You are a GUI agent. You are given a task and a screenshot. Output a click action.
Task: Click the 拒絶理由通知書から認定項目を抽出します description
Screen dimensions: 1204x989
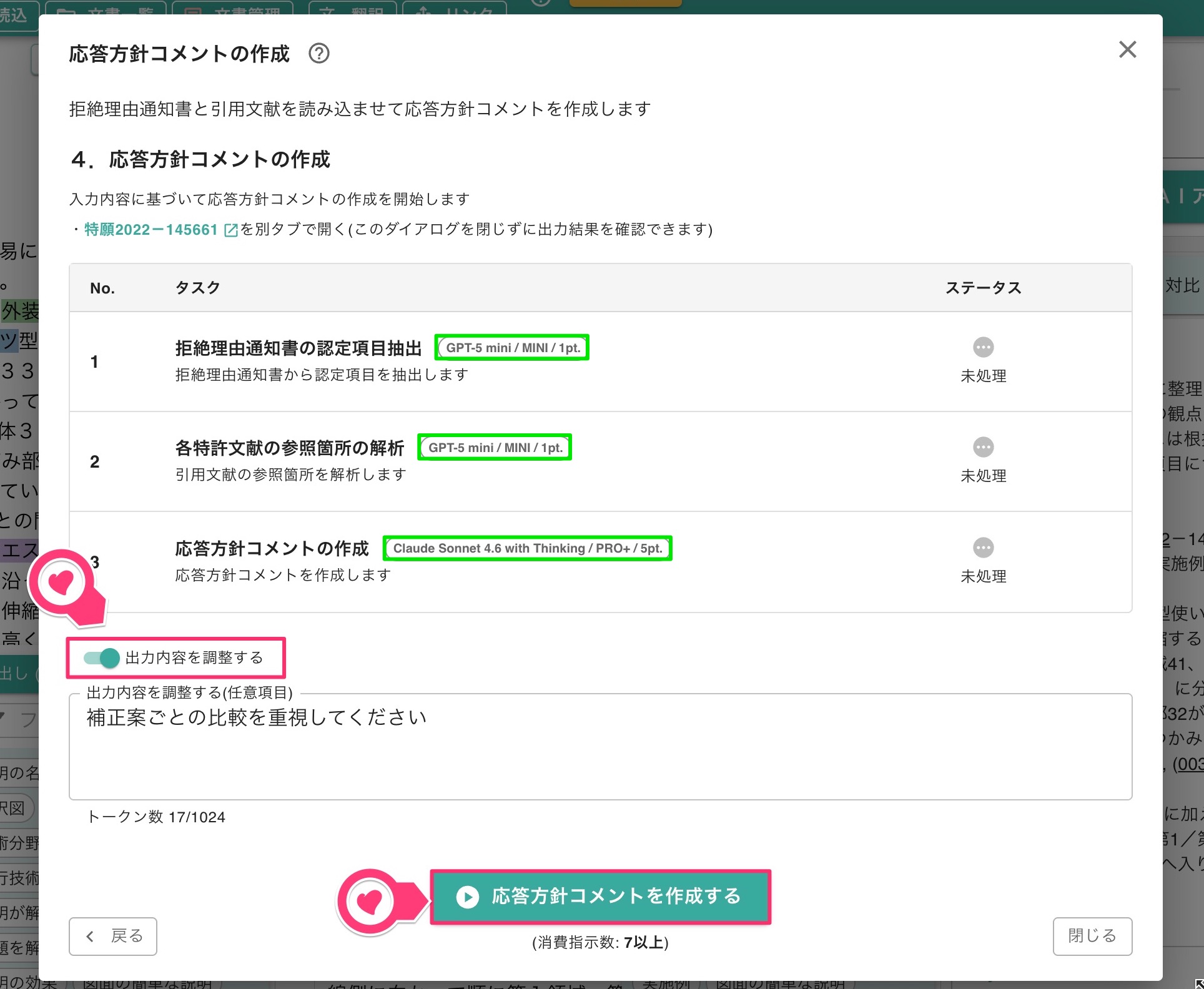322,375
